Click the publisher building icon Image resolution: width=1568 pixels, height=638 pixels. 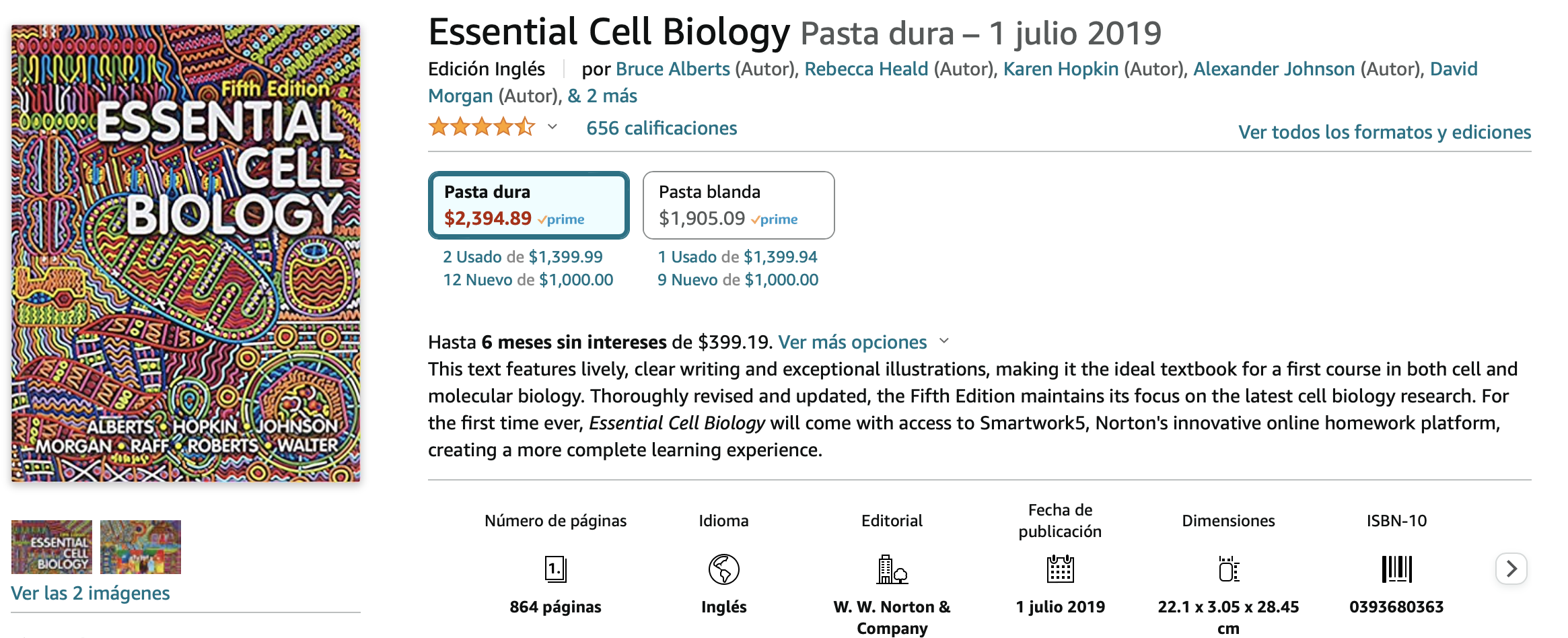(x=892, y=569)
